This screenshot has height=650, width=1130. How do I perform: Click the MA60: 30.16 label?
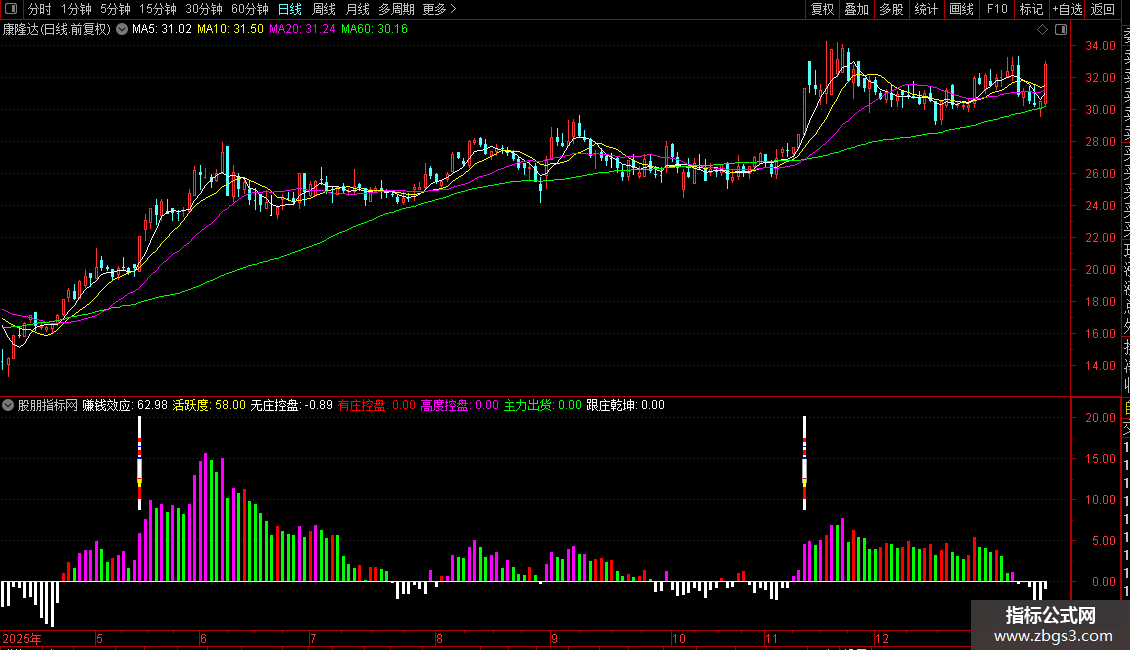coord(374,29)
